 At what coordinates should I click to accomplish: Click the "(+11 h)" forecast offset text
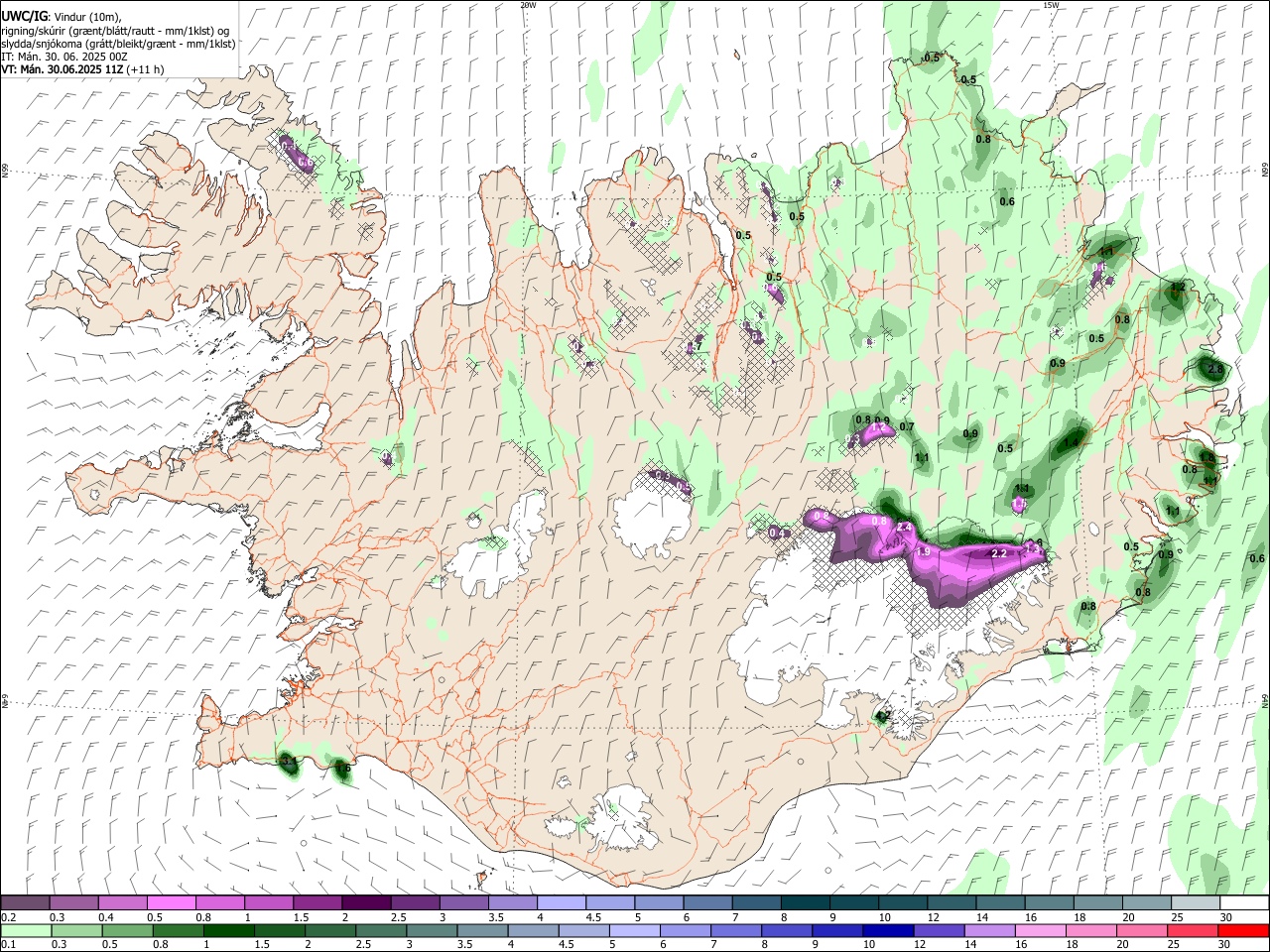[x=145, y=69]
